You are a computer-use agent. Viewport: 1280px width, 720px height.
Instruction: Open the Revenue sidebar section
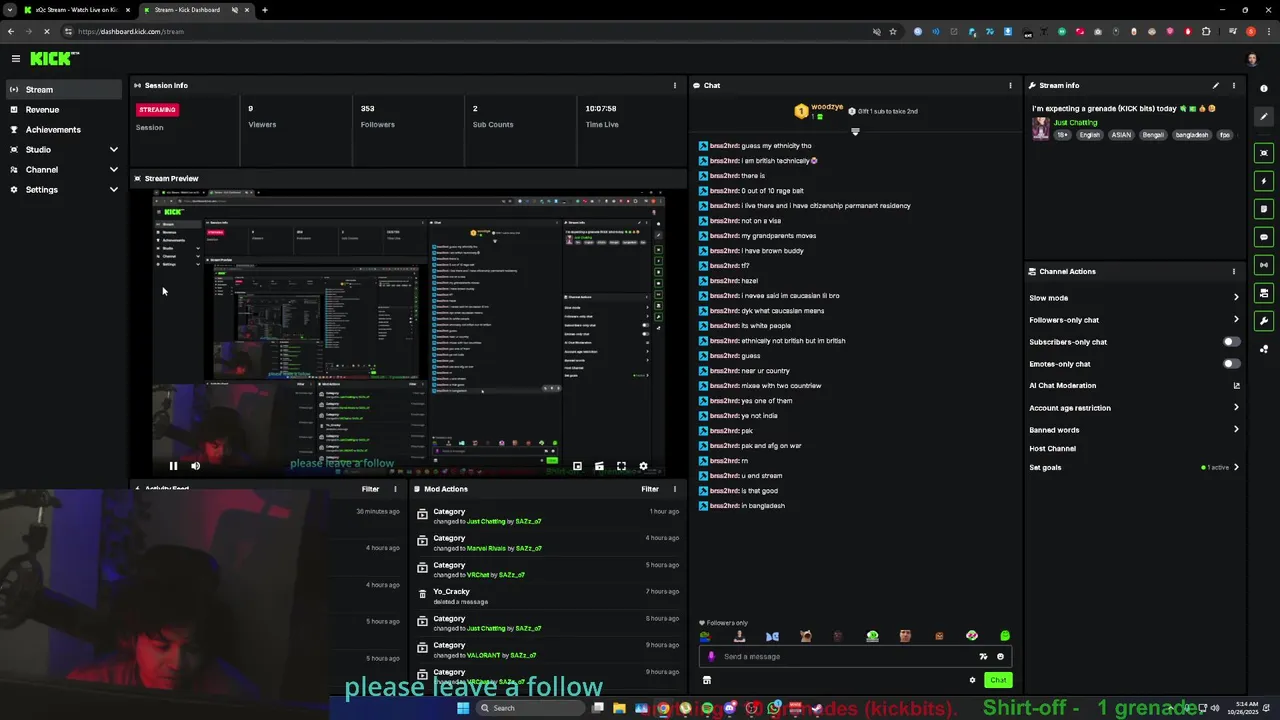[x=64, y=110]
